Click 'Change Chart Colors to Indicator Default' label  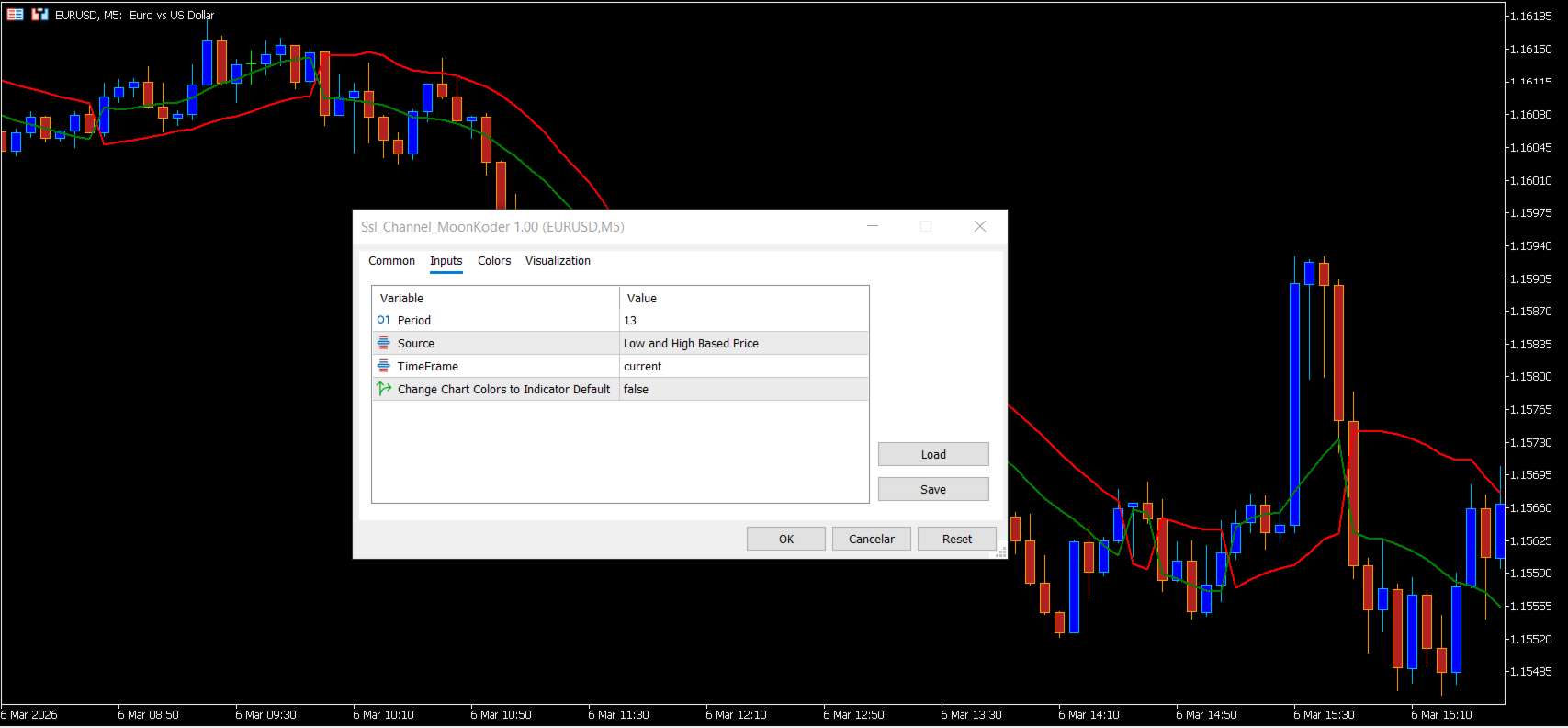[x=503, y=390]
